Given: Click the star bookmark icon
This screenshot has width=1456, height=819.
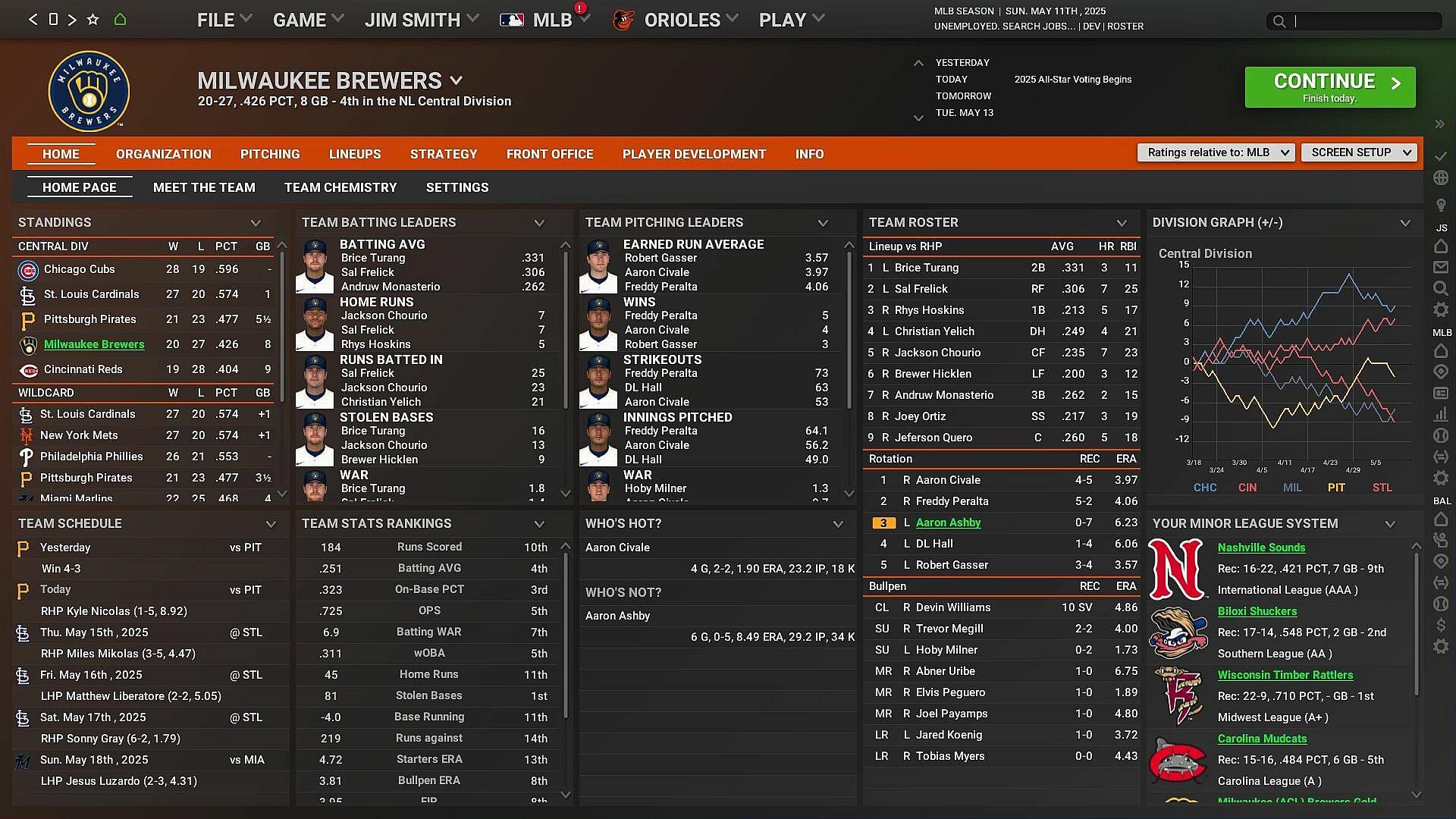Looking at the screenshot, I should coord(93,20).
